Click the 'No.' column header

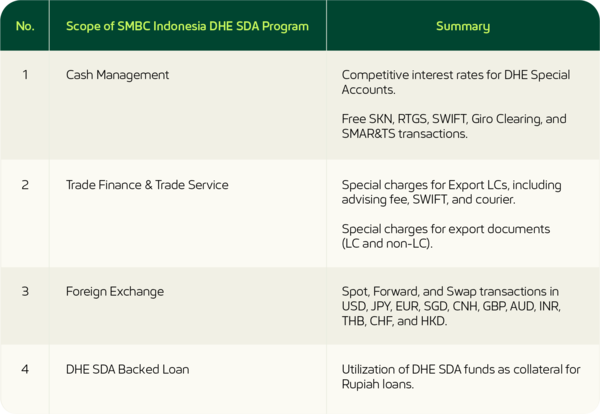[25, 26]
